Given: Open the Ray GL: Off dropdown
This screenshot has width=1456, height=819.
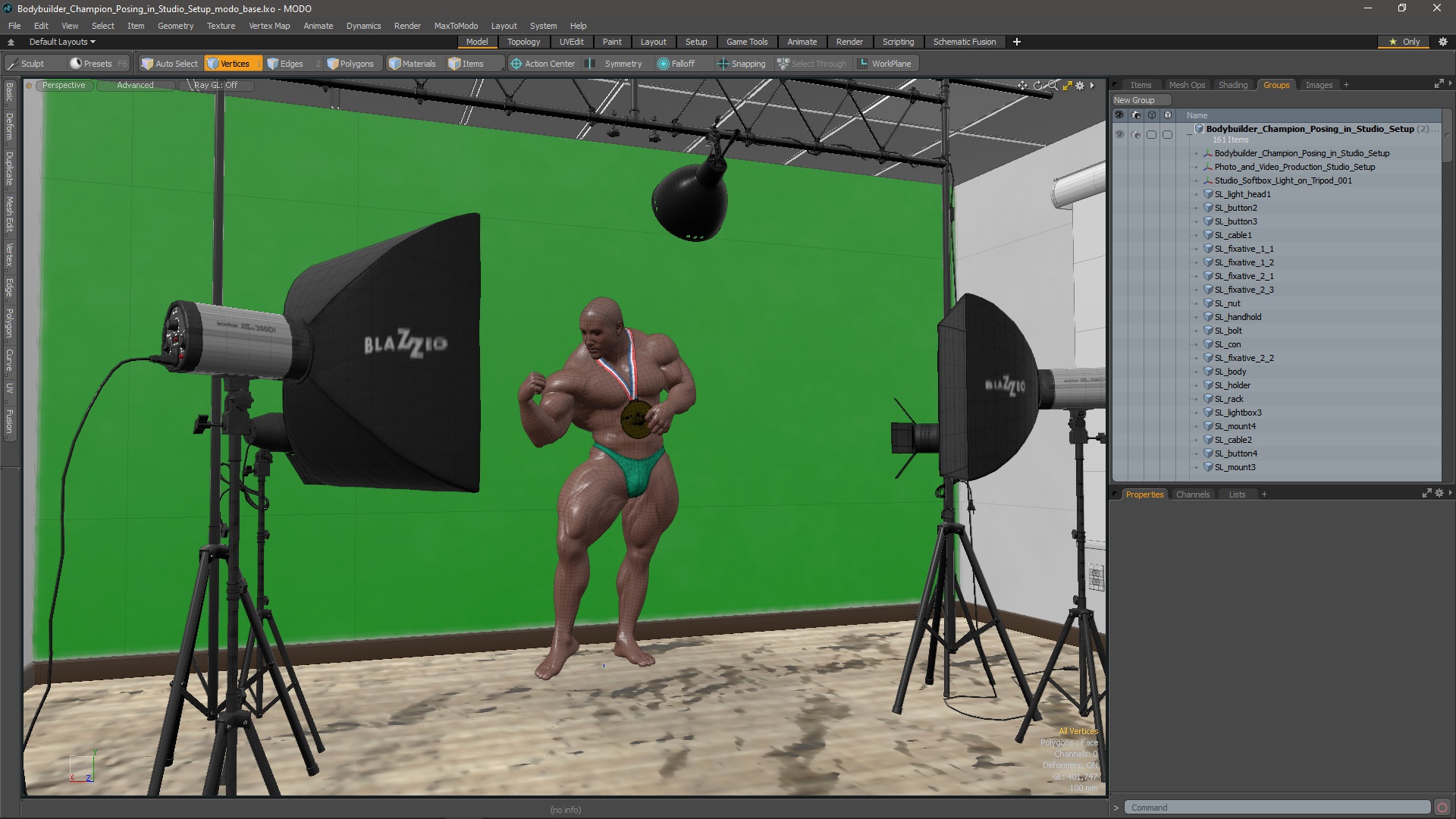Looking at the screenshot, I should click(216, 85).
